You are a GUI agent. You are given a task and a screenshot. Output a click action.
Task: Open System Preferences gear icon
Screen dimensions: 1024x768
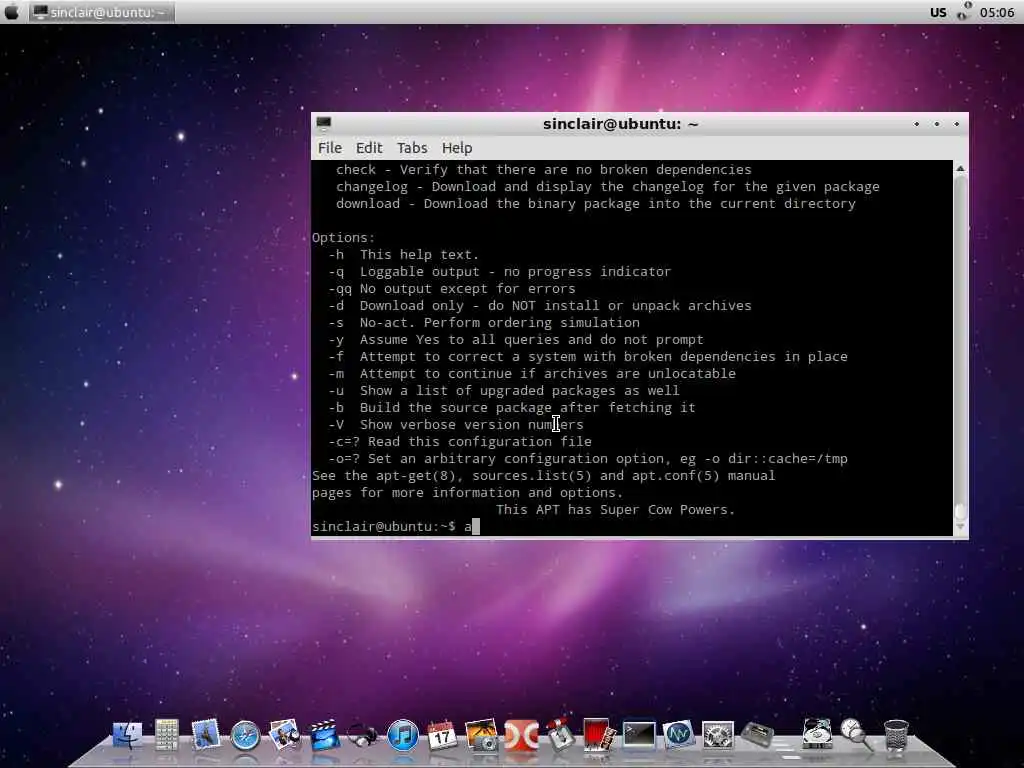click(718, 735)
